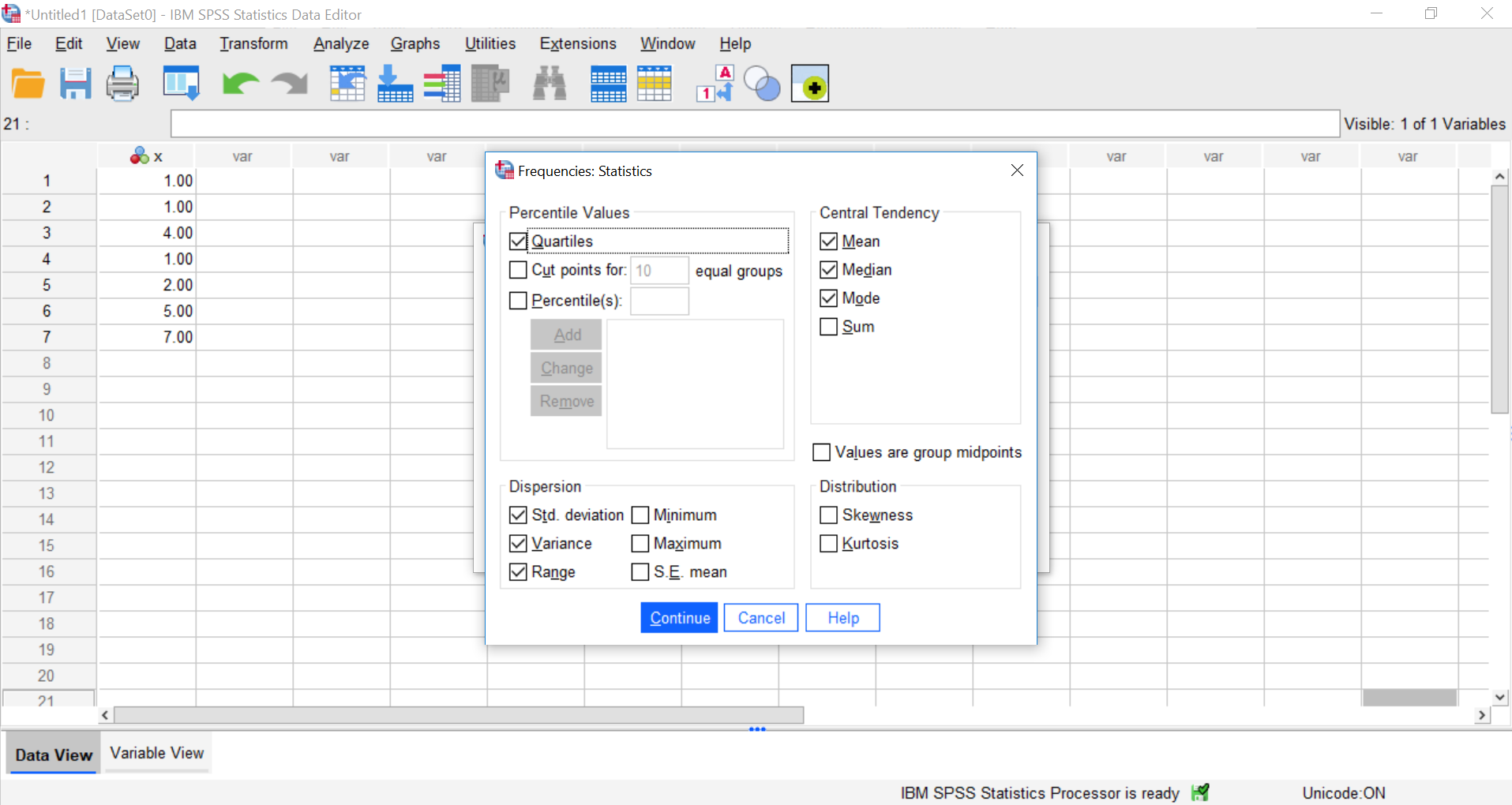
Task: Check the Percentile(s) checkbox
Action: [518, 301]
